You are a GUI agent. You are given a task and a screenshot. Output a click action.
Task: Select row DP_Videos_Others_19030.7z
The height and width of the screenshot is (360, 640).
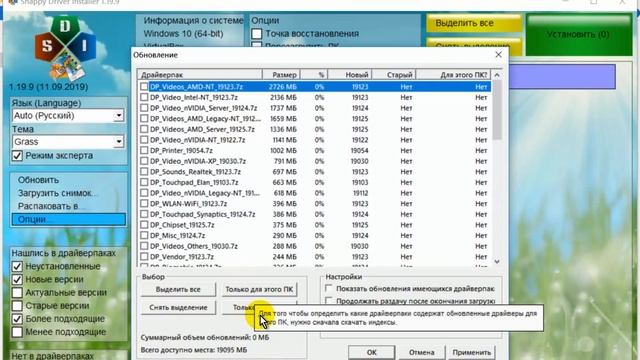[x=314, y=246]
